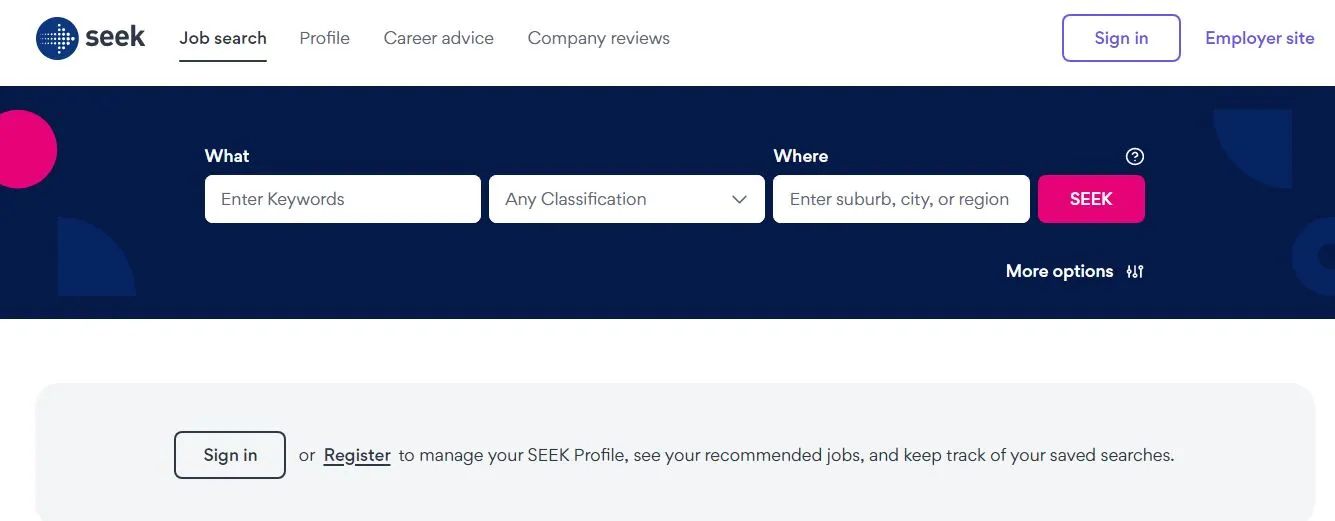Focus the Enter Keywords field

pyautogui.click(x=343, y=199)
